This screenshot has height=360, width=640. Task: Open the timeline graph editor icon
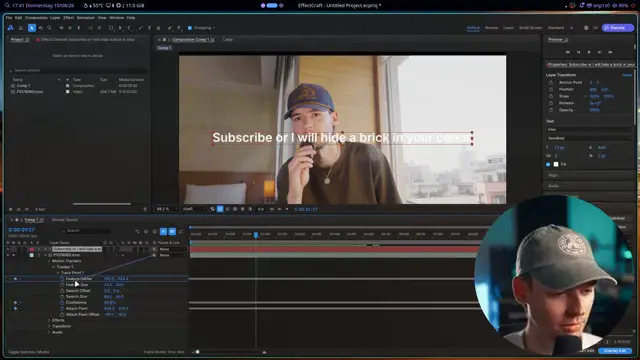point(181,231)
